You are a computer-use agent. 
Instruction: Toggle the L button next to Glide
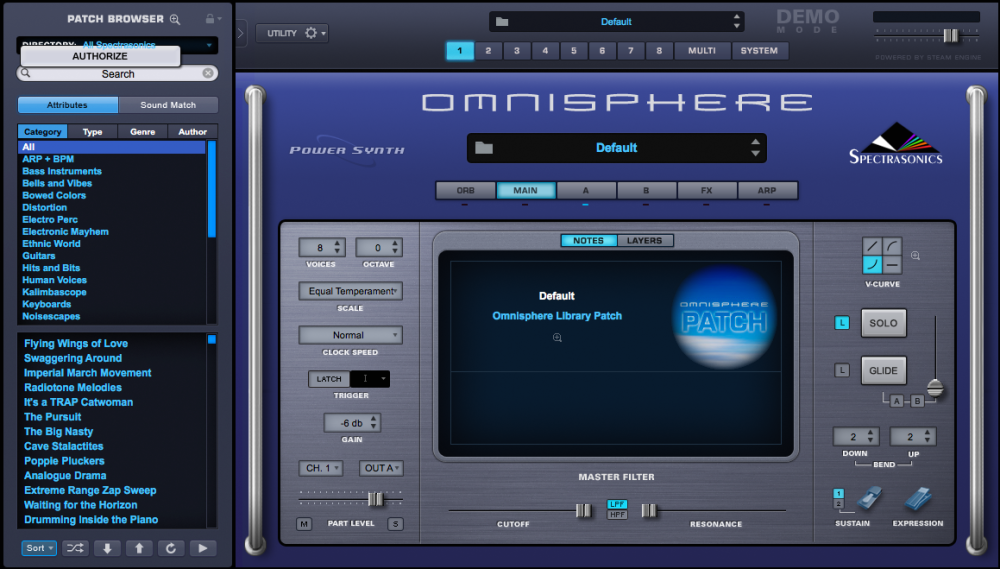pos(842,370)
